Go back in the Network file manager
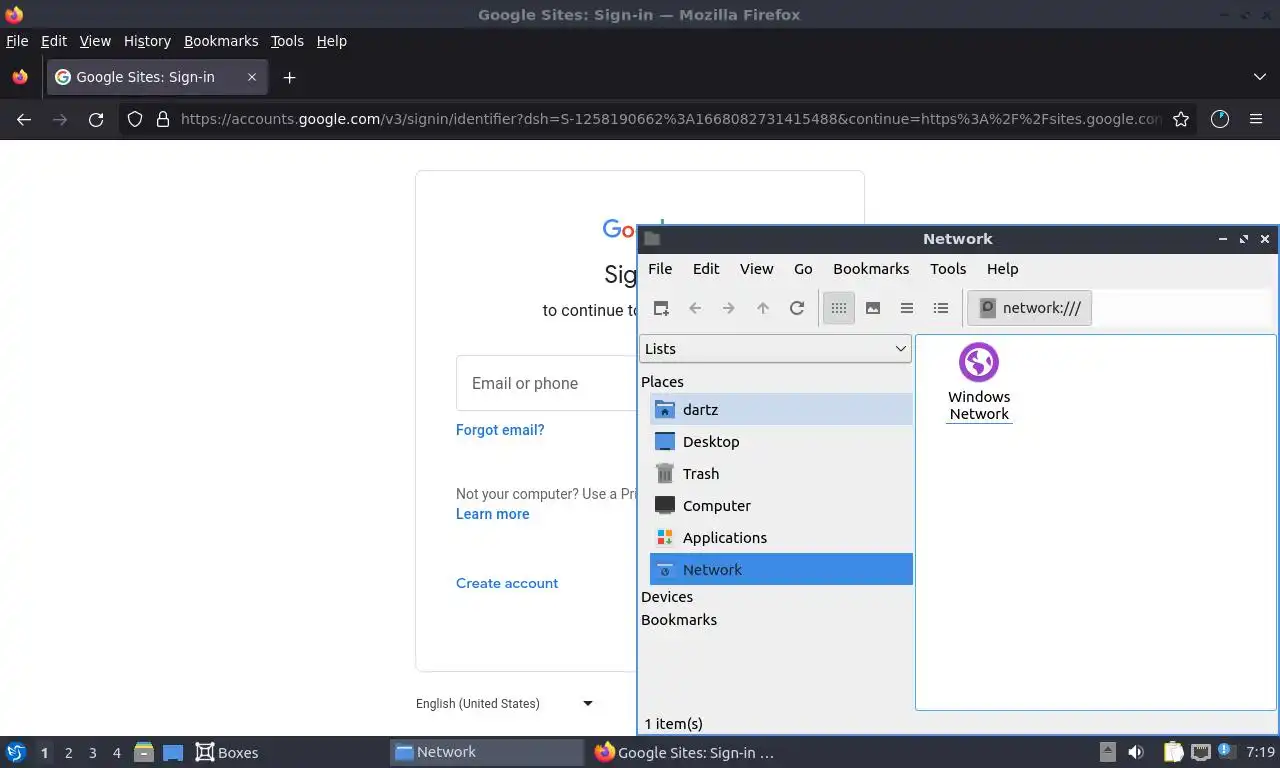This screenshot has height=768, width=1280. click(695, 308)
